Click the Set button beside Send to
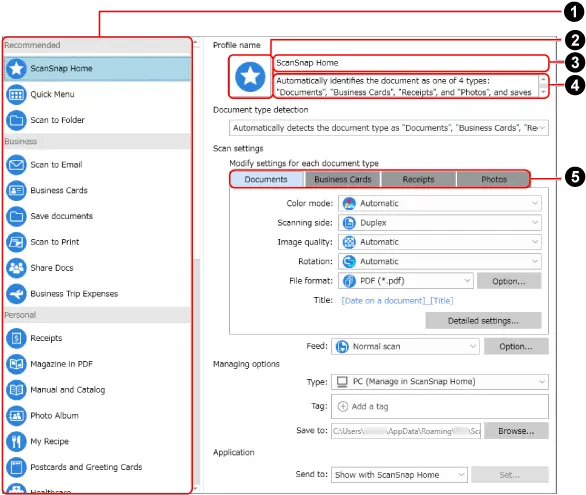Image resolution: width=586 pixels, height=495 pixels. [x=510, y=475]
